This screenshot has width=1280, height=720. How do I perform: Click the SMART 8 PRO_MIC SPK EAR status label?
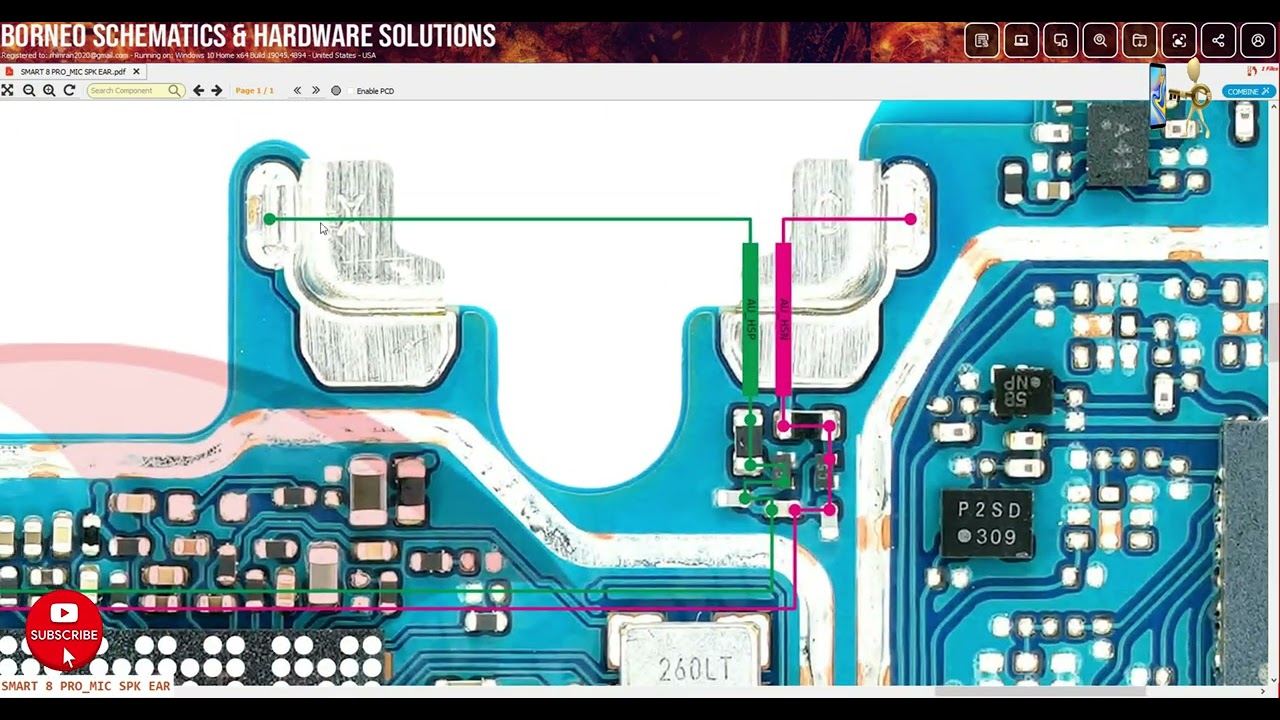pos(86,686)
